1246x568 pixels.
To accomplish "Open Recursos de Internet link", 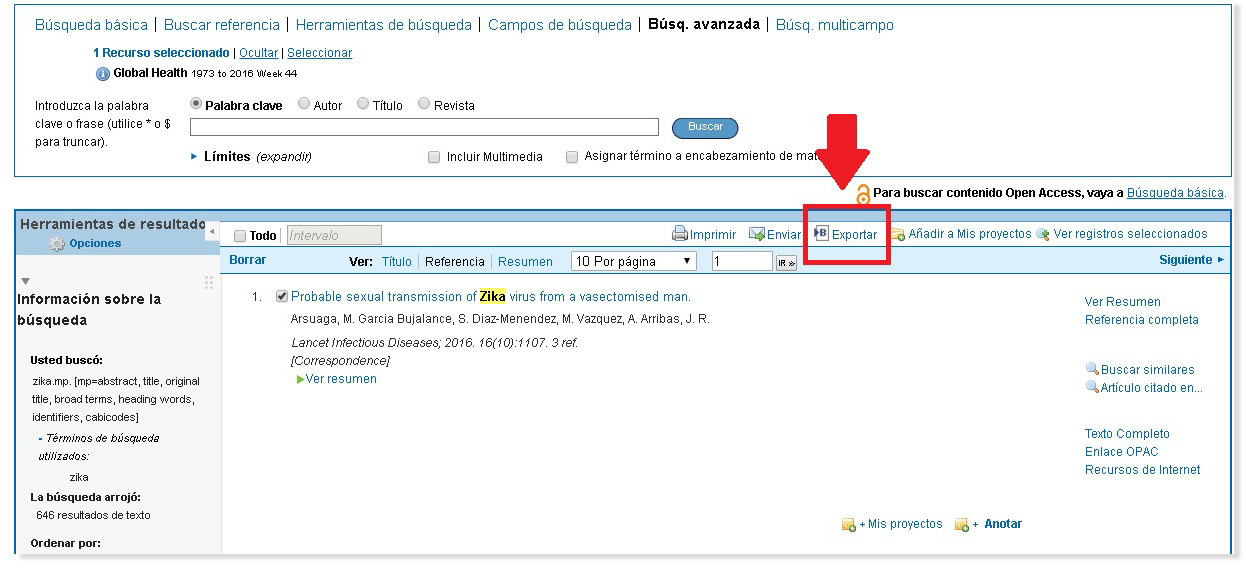I will pyautogui.click(x=1143, y=470).
